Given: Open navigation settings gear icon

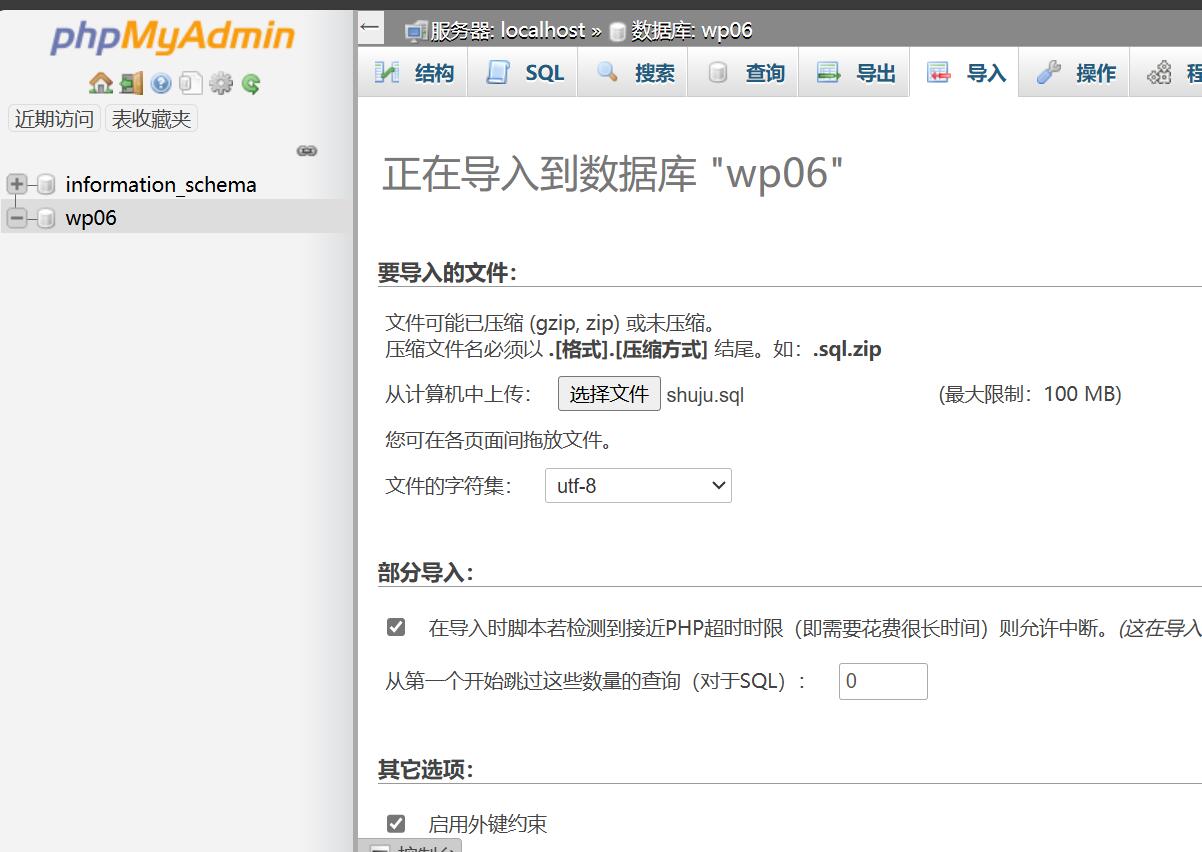Looking at the screenshot, I should click(221, 84).
